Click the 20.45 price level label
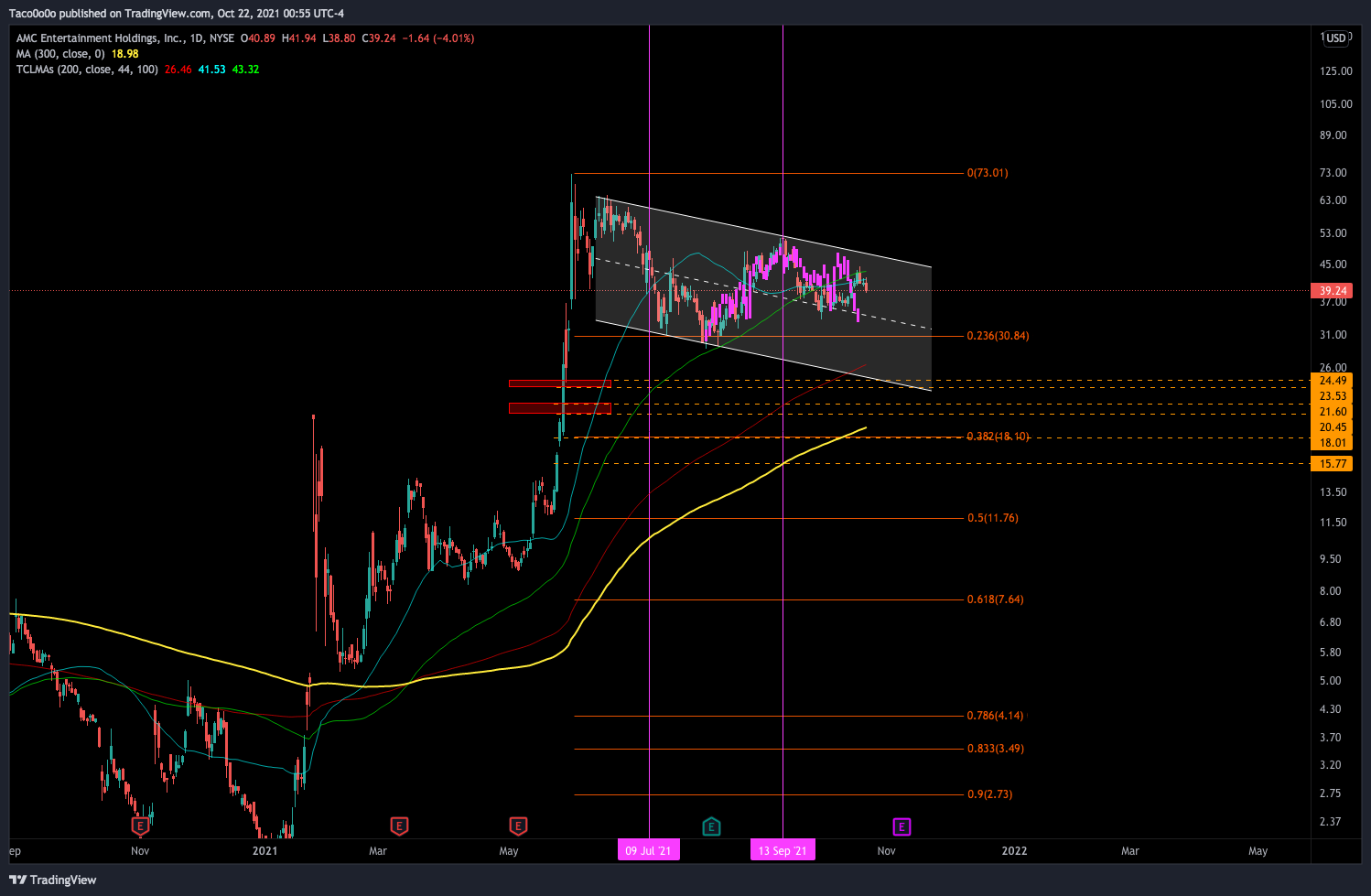1371x896 pixels. pyautogui.click(x=1332, y=427)
